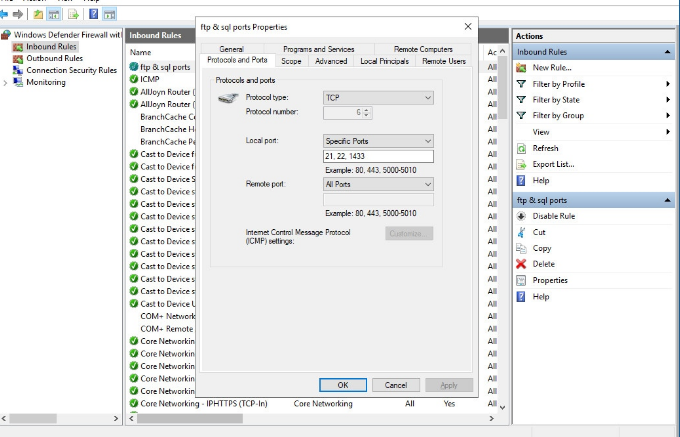Screen dimensions: 680x437
Task: Click the Name column header
Action: (140, 52)
